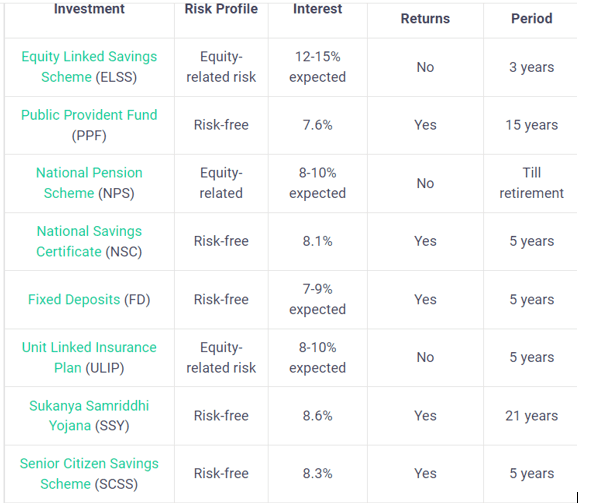Click the Period column header

532,18
